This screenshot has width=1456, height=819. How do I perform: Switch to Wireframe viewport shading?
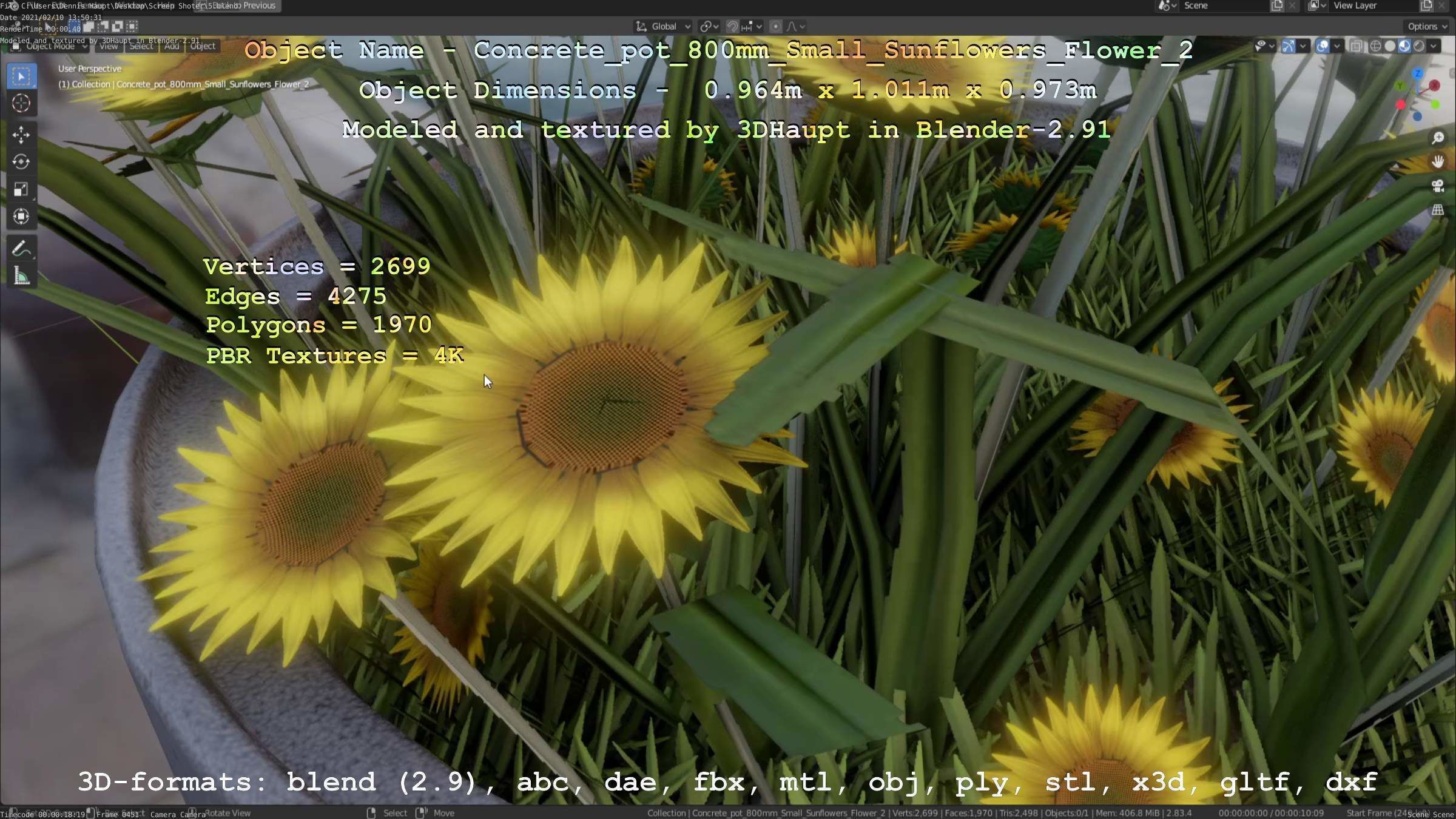pyautogui.click(x=1375, y=46)
